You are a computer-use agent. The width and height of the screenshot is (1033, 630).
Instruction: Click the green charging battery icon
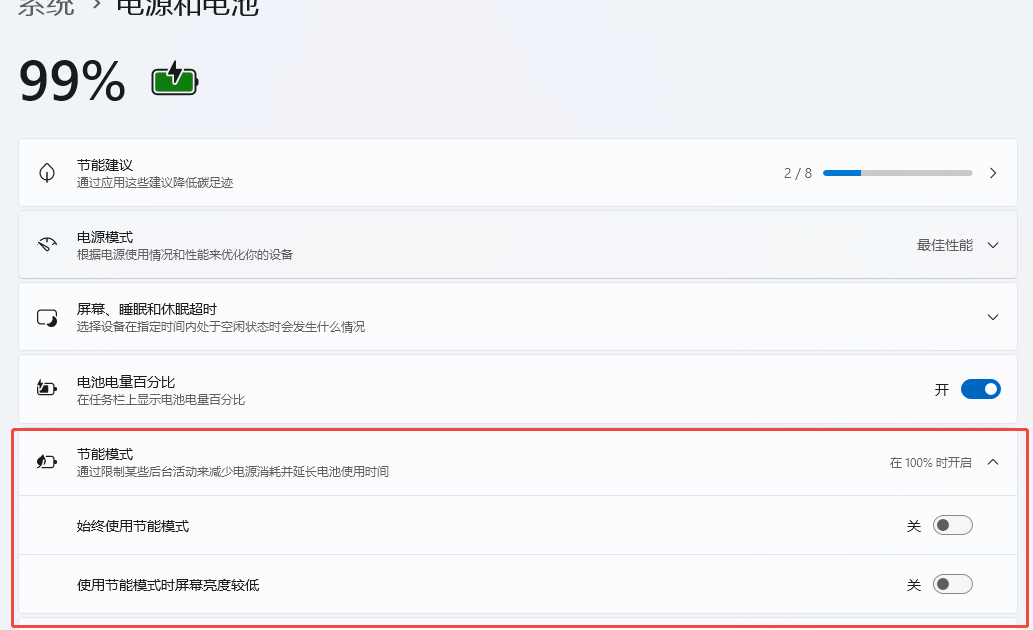[175, 79]
